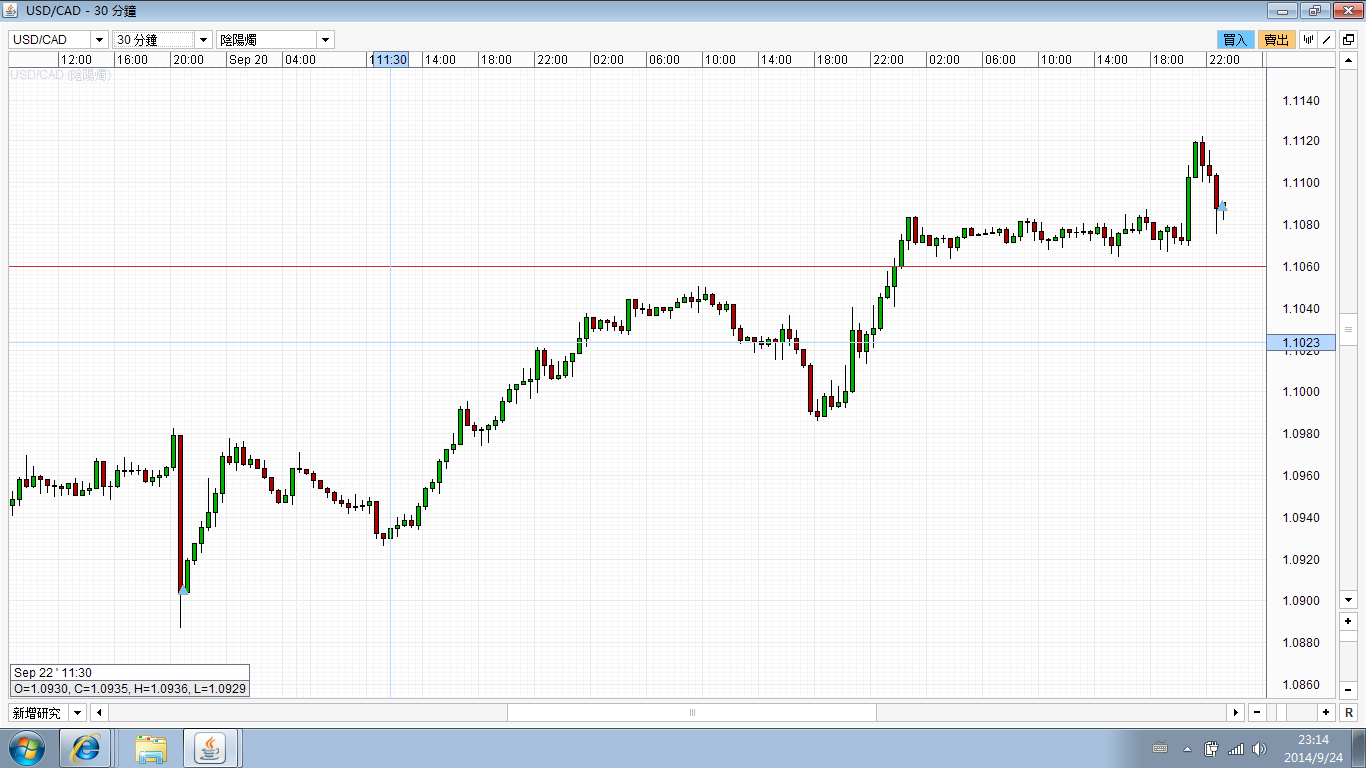Launch Internet Explorer from the taskbar
Image resolution: width=1366 pixels, height=768 pixels.
coord(85,748)
